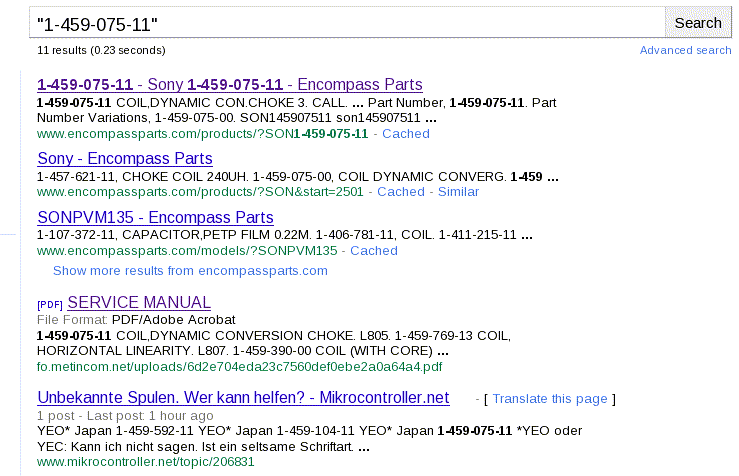Image resolution: width=739 pixels, height=476 pixels.
Task: Click the 'CAPACITOR,PETP FILM 0.22M' snippet line
Action: (x=285, y=235)
